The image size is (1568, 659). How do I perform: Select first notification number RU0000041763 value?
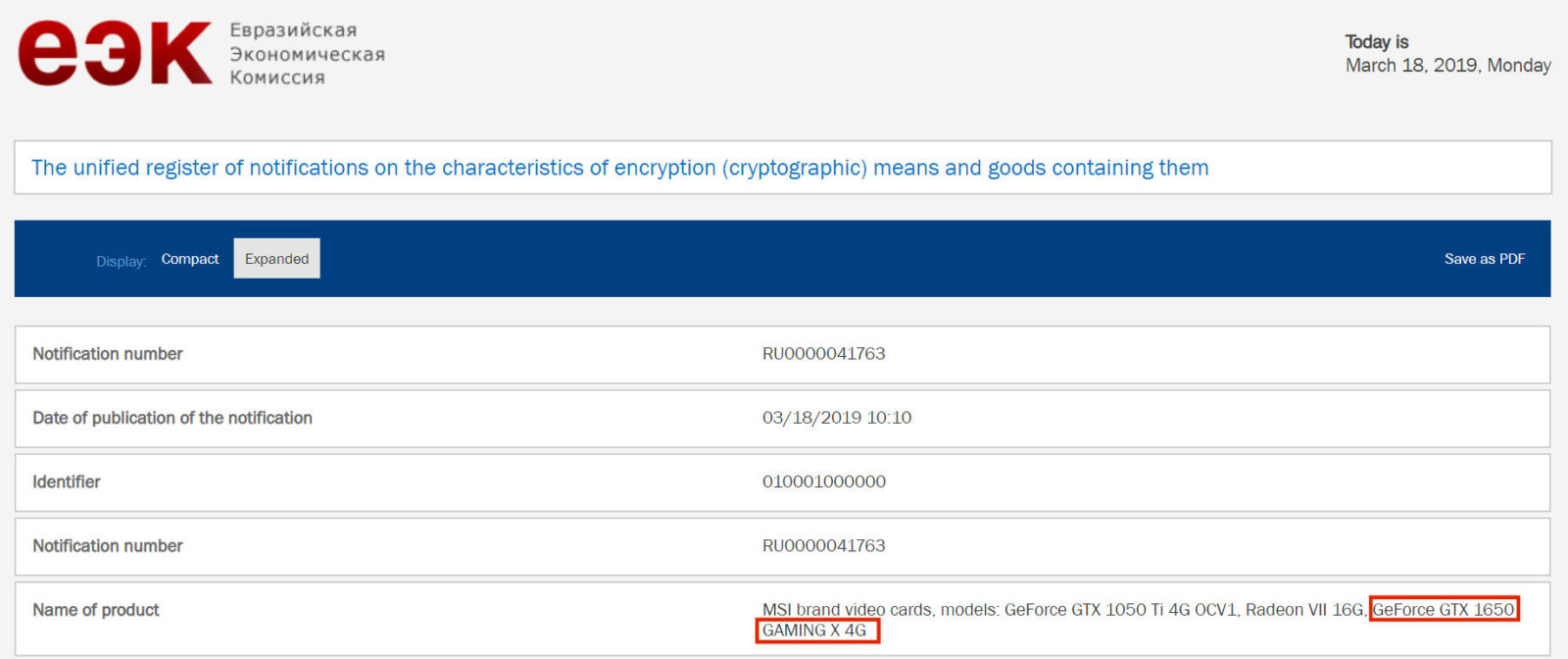(823, 354)
